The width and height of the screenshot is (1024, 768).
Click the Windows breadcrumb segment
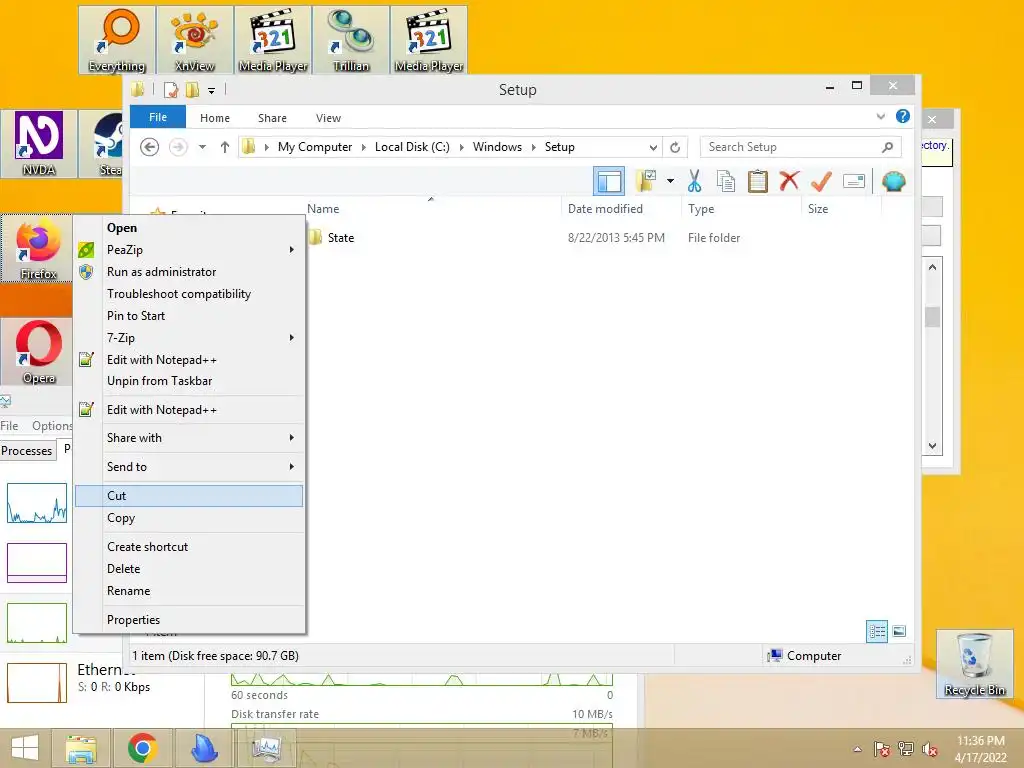pos(497,147)
